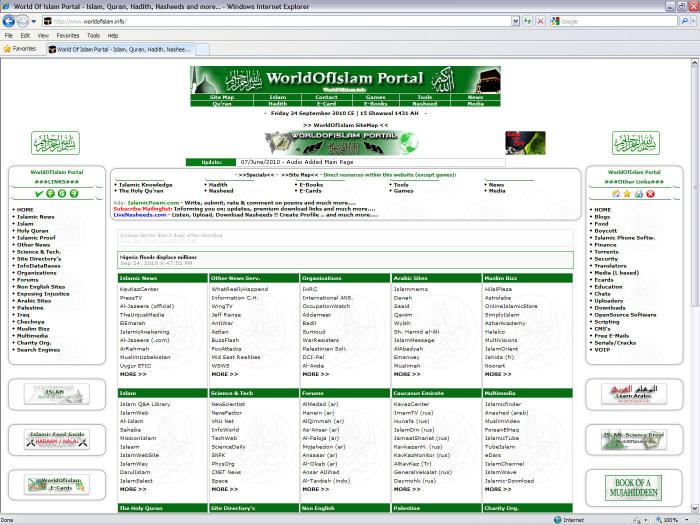Click the green Refresh arrows icon

tap(528, 21)
